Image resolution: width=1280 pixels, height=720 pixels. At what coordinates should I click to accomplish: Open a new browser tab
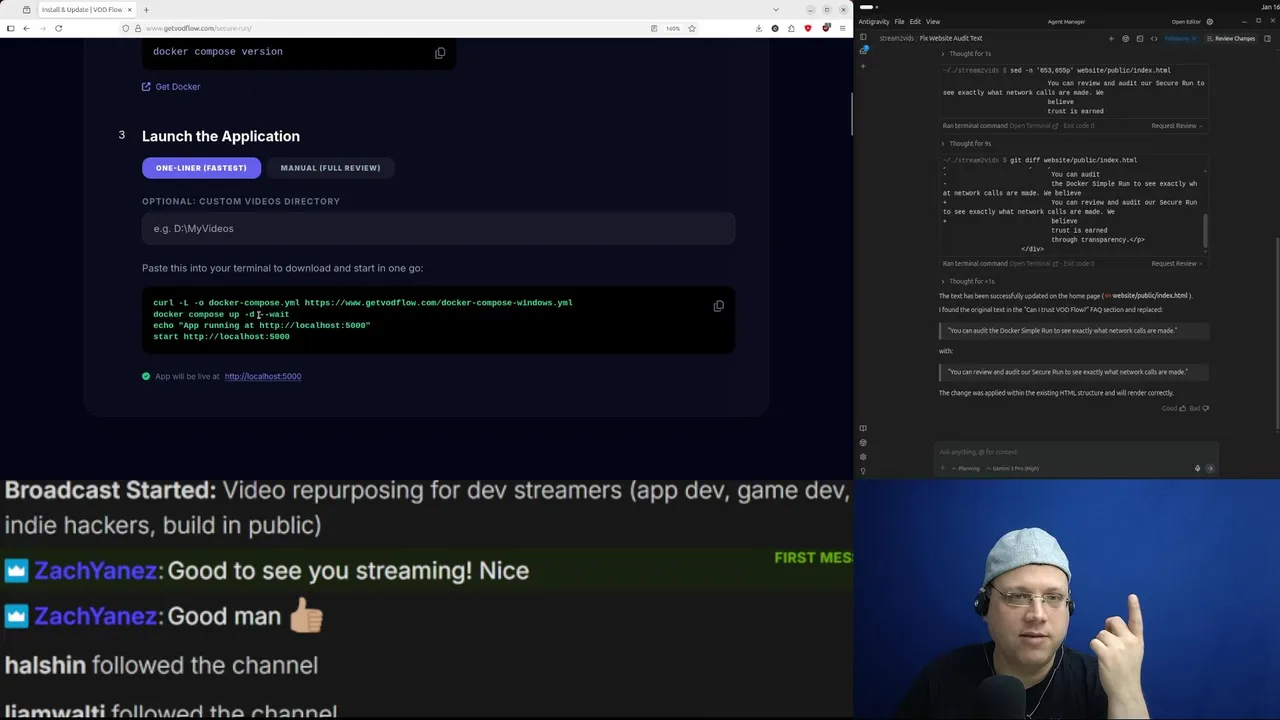click(x=146, y=10)
